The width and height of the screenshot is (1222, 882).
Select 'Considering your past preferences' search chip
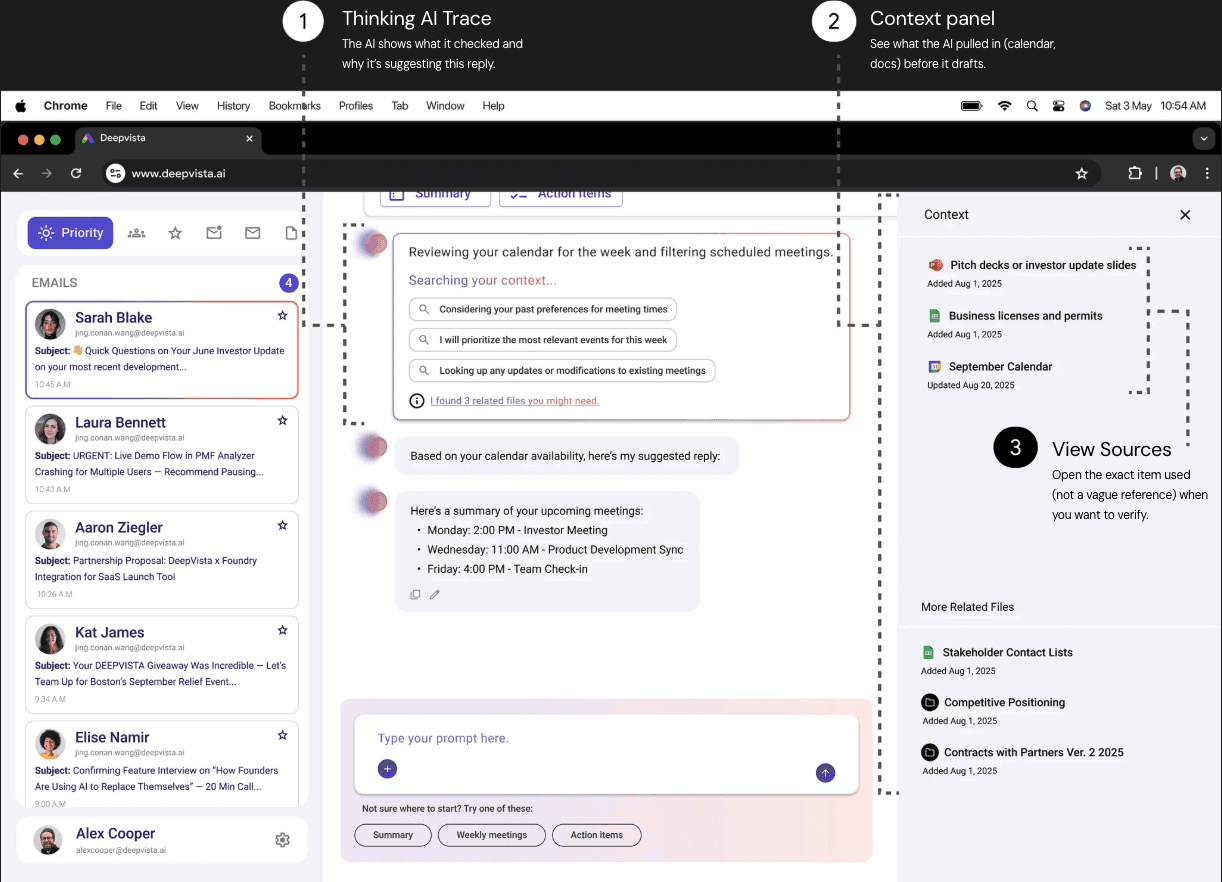(x=543, y=309)
